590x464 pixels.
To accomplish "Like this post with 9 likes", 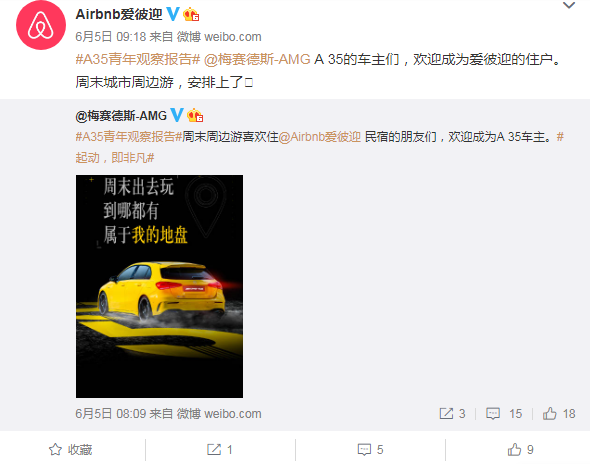I will (520, 449).
